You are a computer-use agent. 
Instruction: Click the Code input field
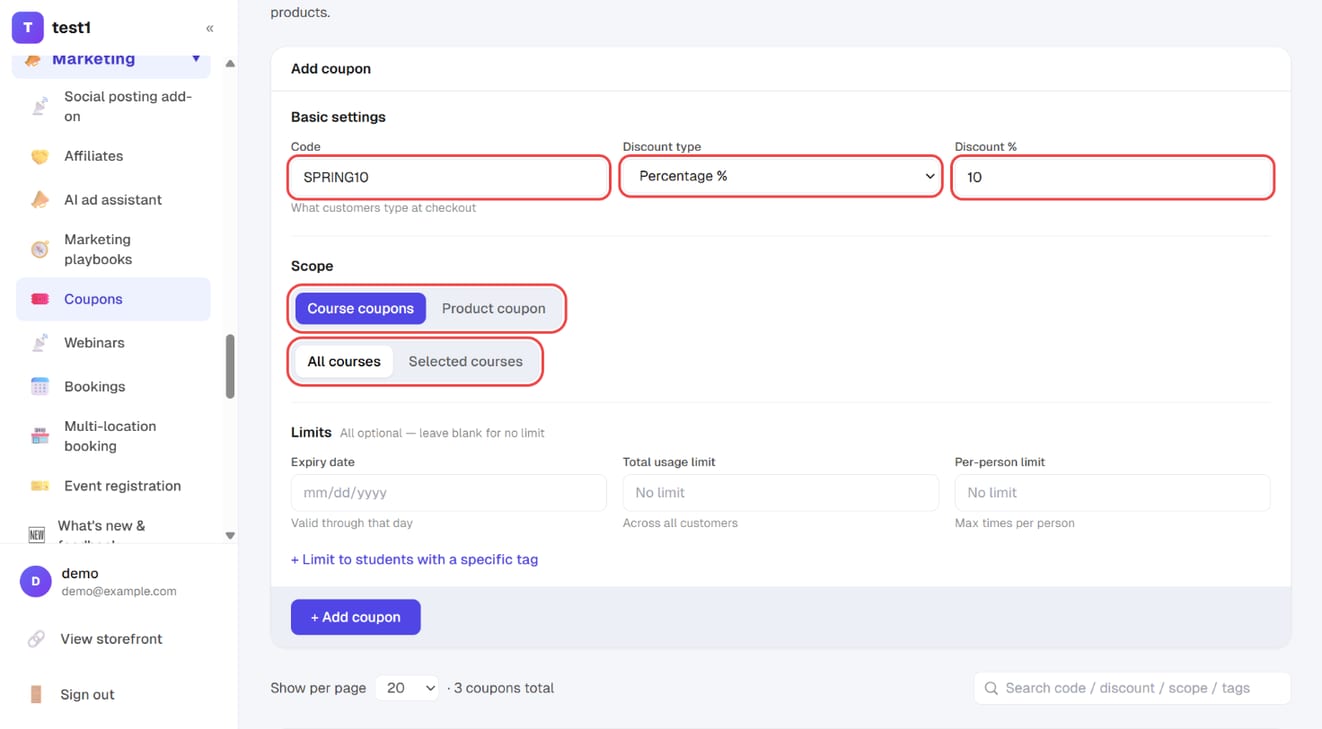click(449, 177)
